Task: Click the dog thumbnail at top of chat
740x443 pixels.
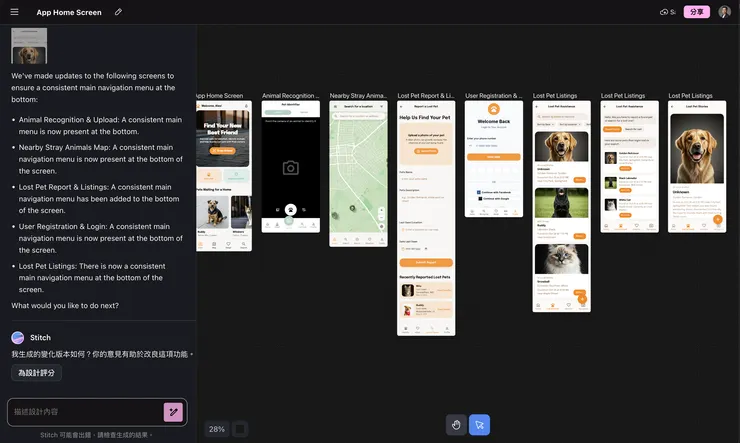Action: tap(29, 46)
